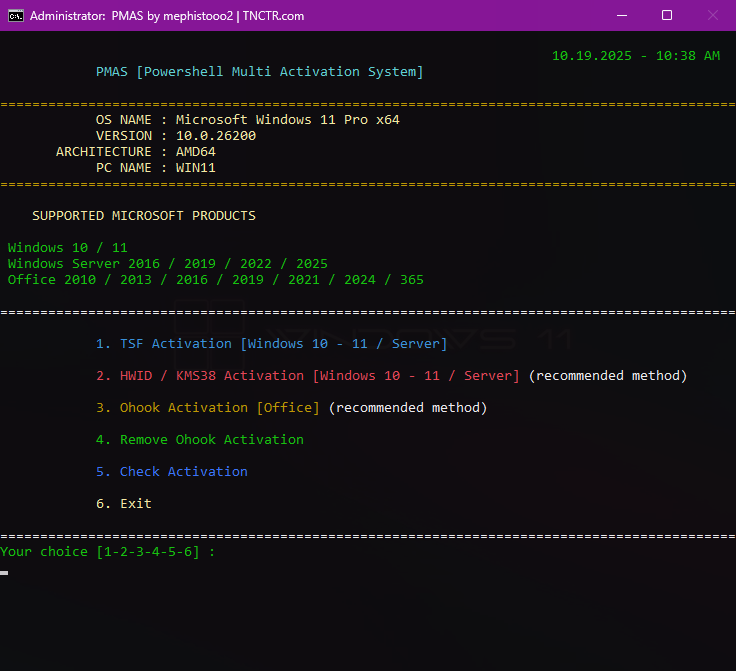Select option 2 HWID / KMS38 Activation
This screenshot has width=736, height=671.
307,376
